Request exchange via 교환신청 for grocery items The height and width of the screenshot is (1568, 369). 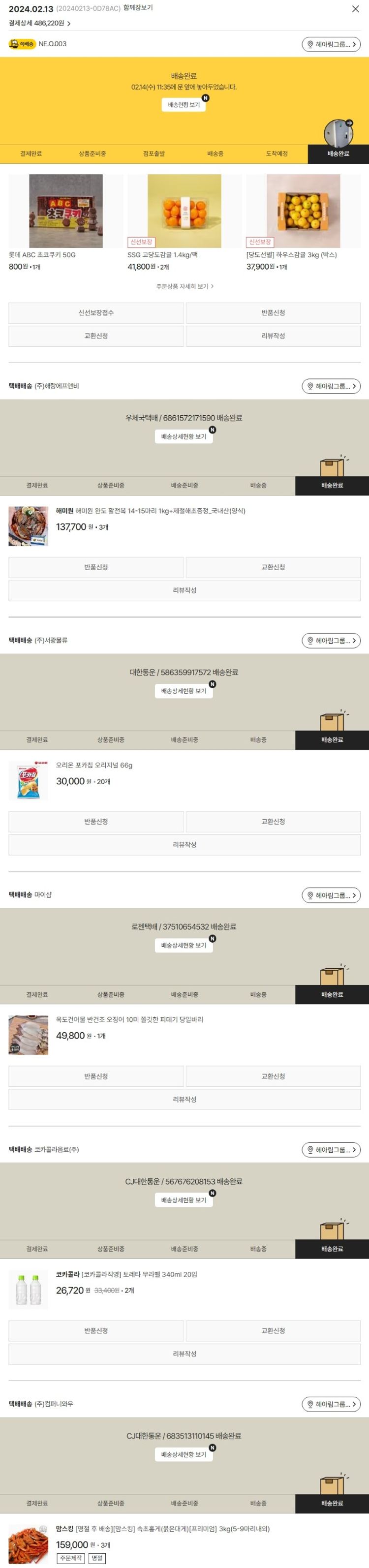coord(96,336)
